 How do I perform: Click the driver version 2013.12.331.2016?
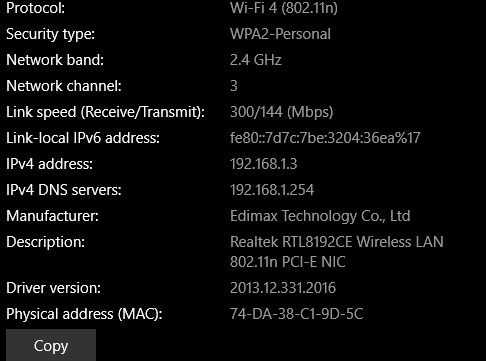[283, 288]
